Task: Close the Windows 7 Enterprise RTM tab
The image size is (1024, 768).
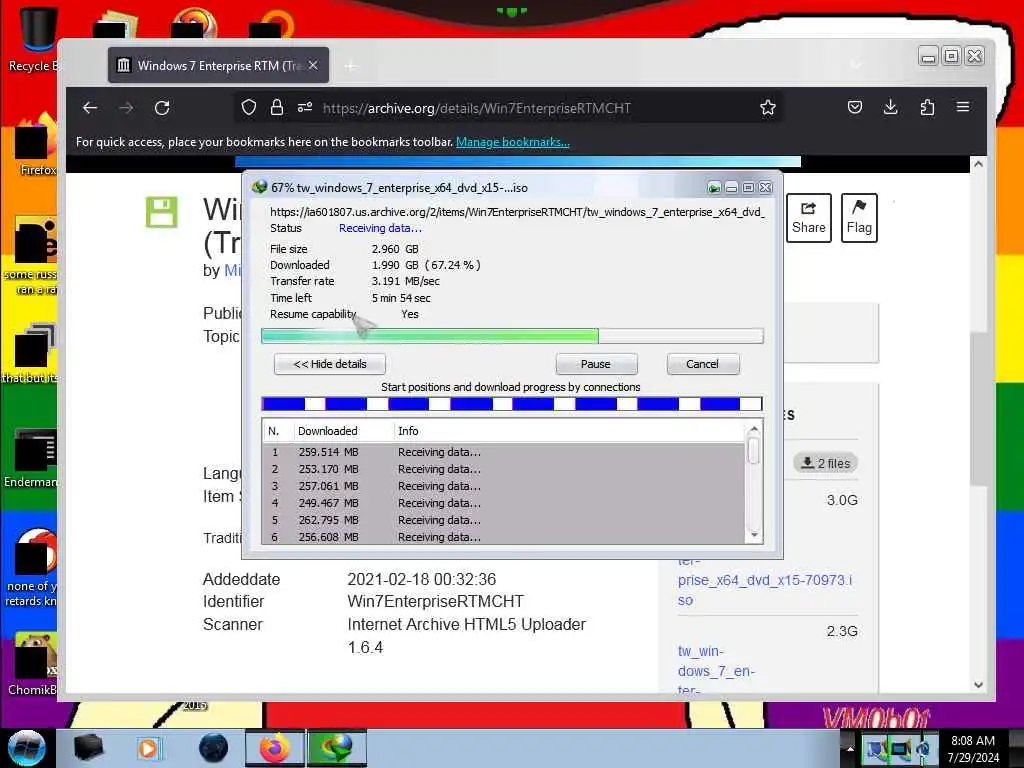Action: tap(313, 65)
